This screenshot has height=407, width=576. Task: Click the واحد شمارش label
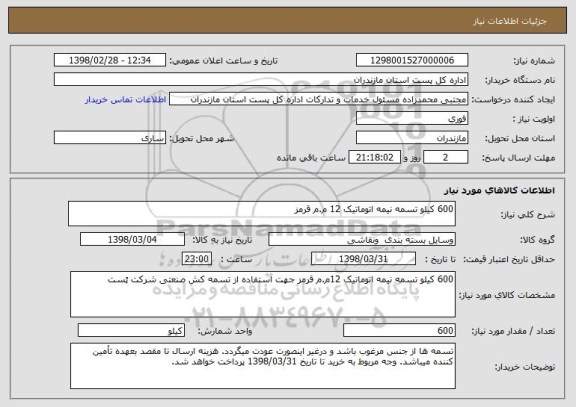(x=225, y=331)
